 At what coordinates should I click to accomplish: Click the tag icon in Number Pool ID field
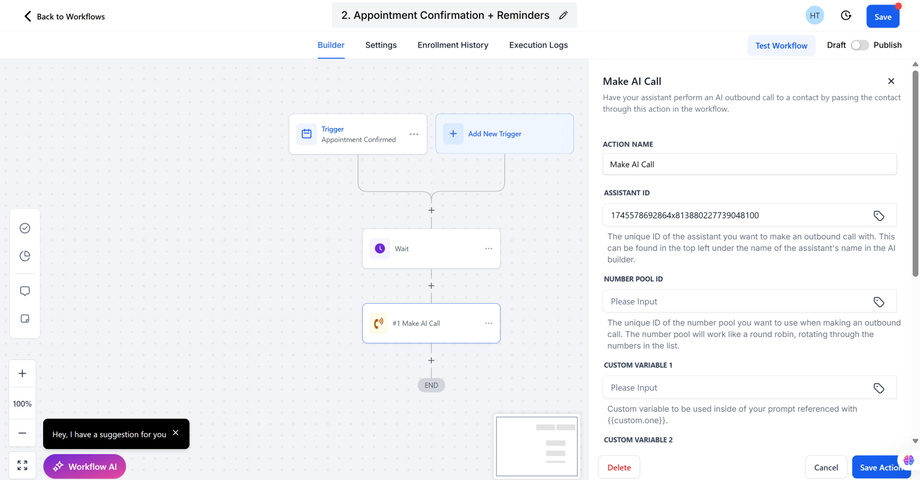(879, 302)
